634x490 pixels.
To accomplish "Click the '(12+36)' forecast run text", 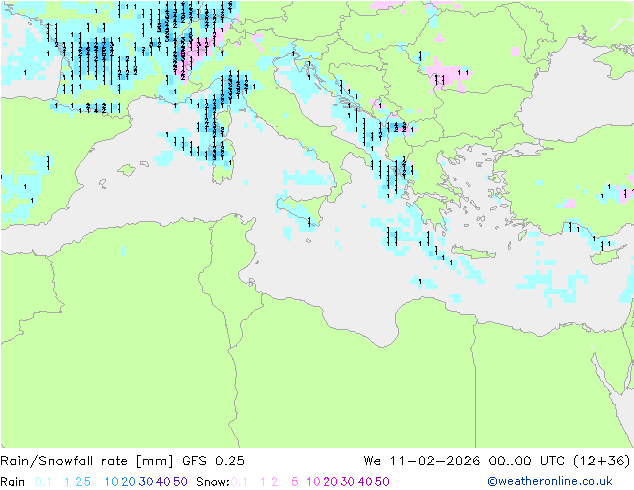I will [602, 461].
